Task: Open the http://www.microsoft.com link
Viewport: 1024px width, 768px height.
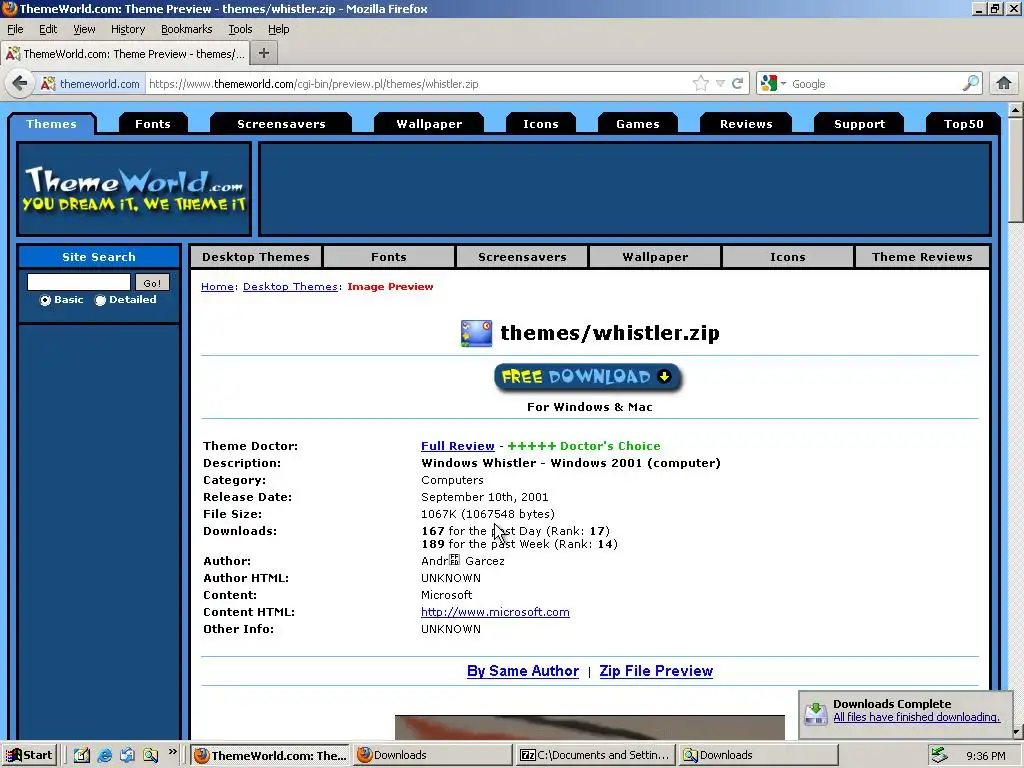Action: 495,612
